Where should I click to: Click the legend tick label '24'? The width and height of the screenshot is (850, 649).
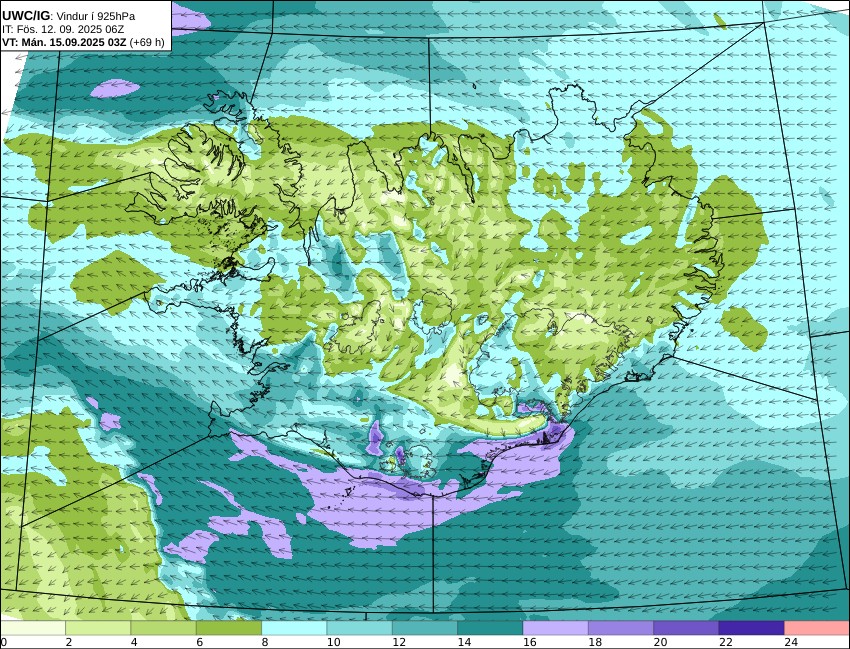coord(791,642)
